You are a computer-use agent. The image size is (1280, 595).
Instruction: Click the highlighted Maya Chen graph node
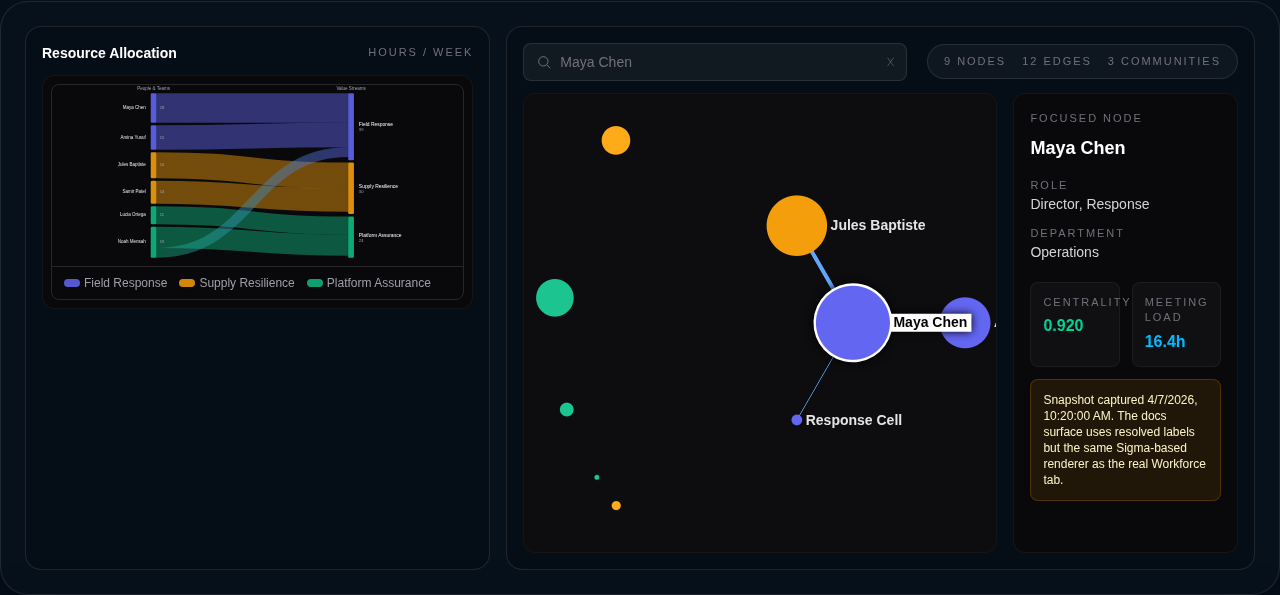tap(852, 323)
